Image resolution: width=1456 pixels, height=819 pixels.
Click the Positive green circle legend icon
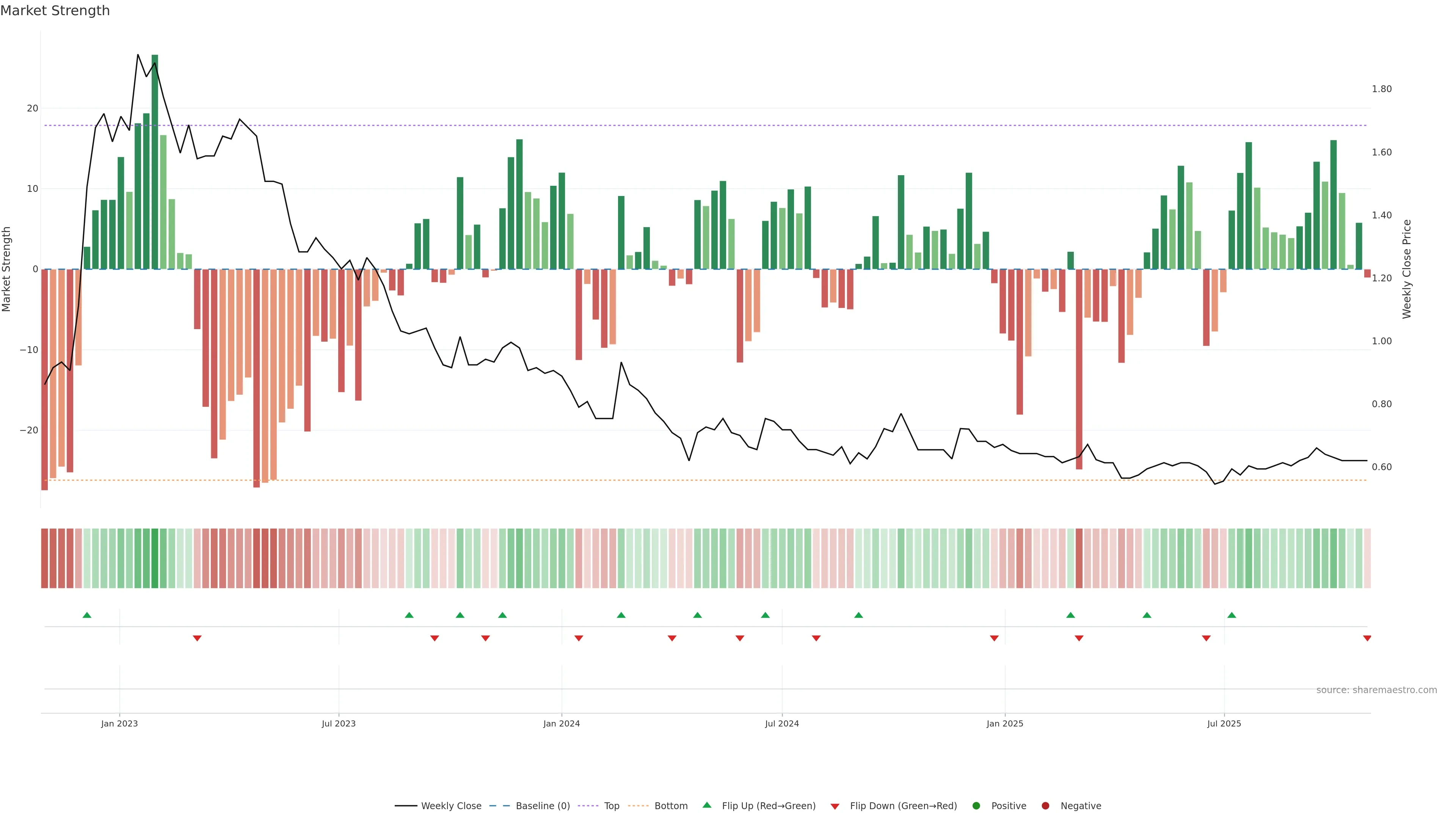(x=976, y=806)
